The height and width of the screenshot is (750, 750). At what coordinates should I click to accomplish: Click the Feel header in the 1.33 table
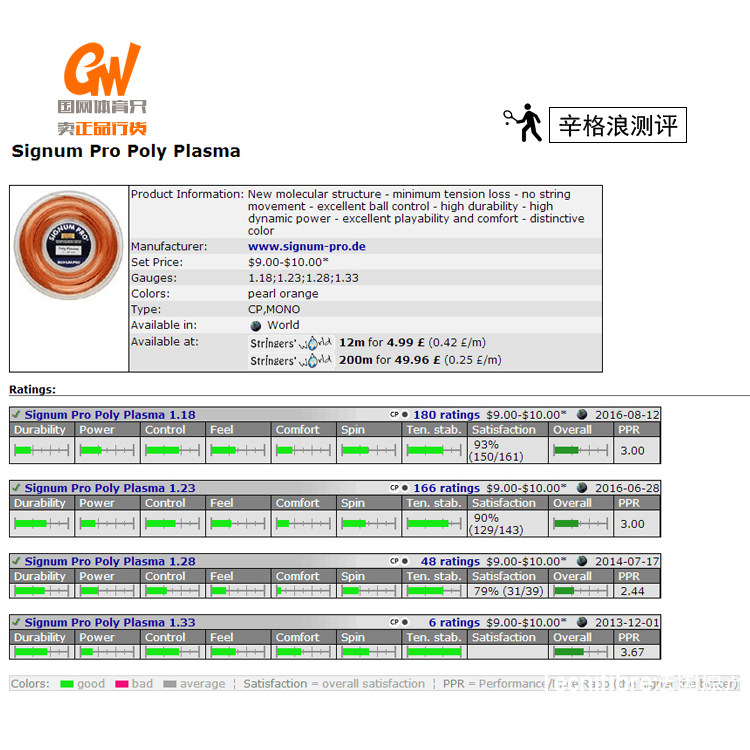coord(238,637)
